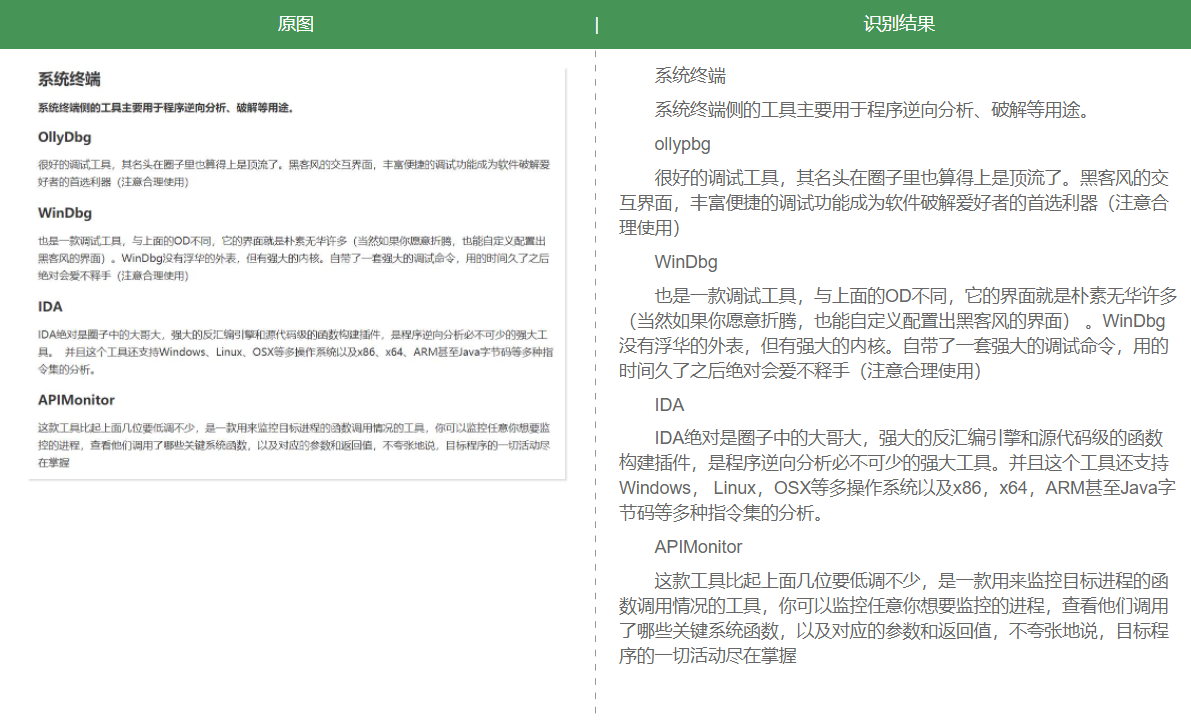1191x721 pixels.
Task: Click original image line starting "IDA绝对是圈子中的大哥大"
Action: [292, 334]
